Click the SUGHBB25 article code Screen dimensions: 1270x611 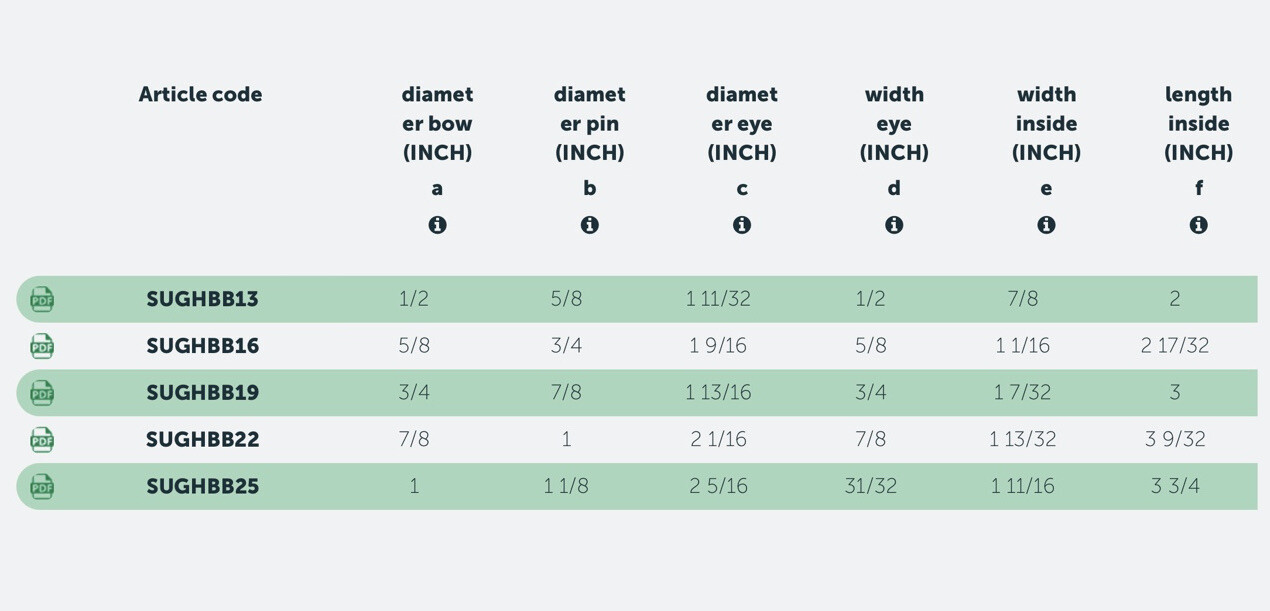coord(202,487)
